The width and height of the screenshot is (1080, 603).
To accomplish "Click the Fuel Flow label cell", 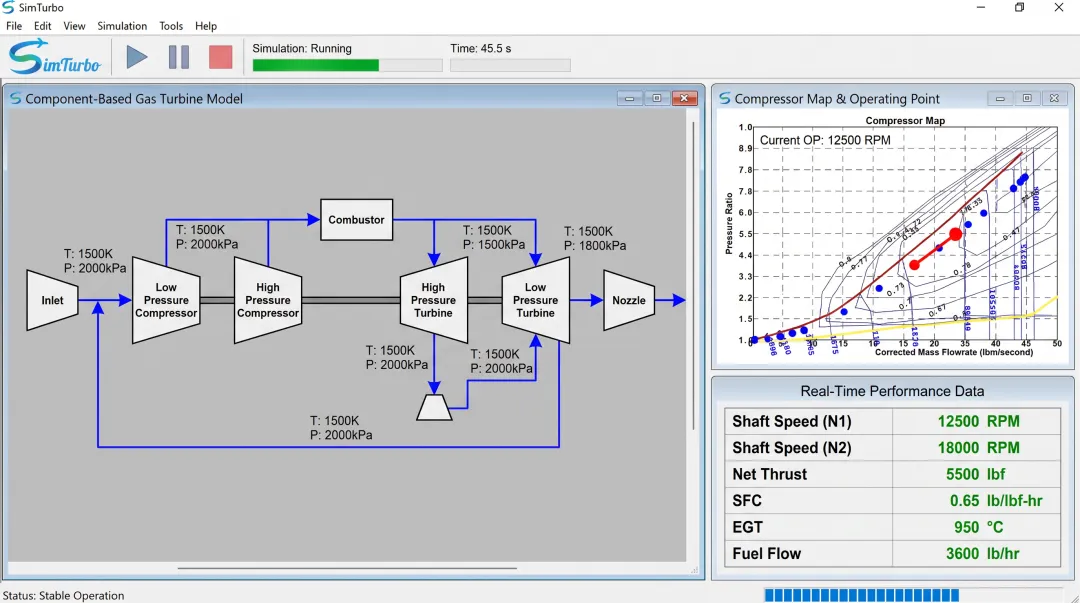I will [x=809, y=553].
